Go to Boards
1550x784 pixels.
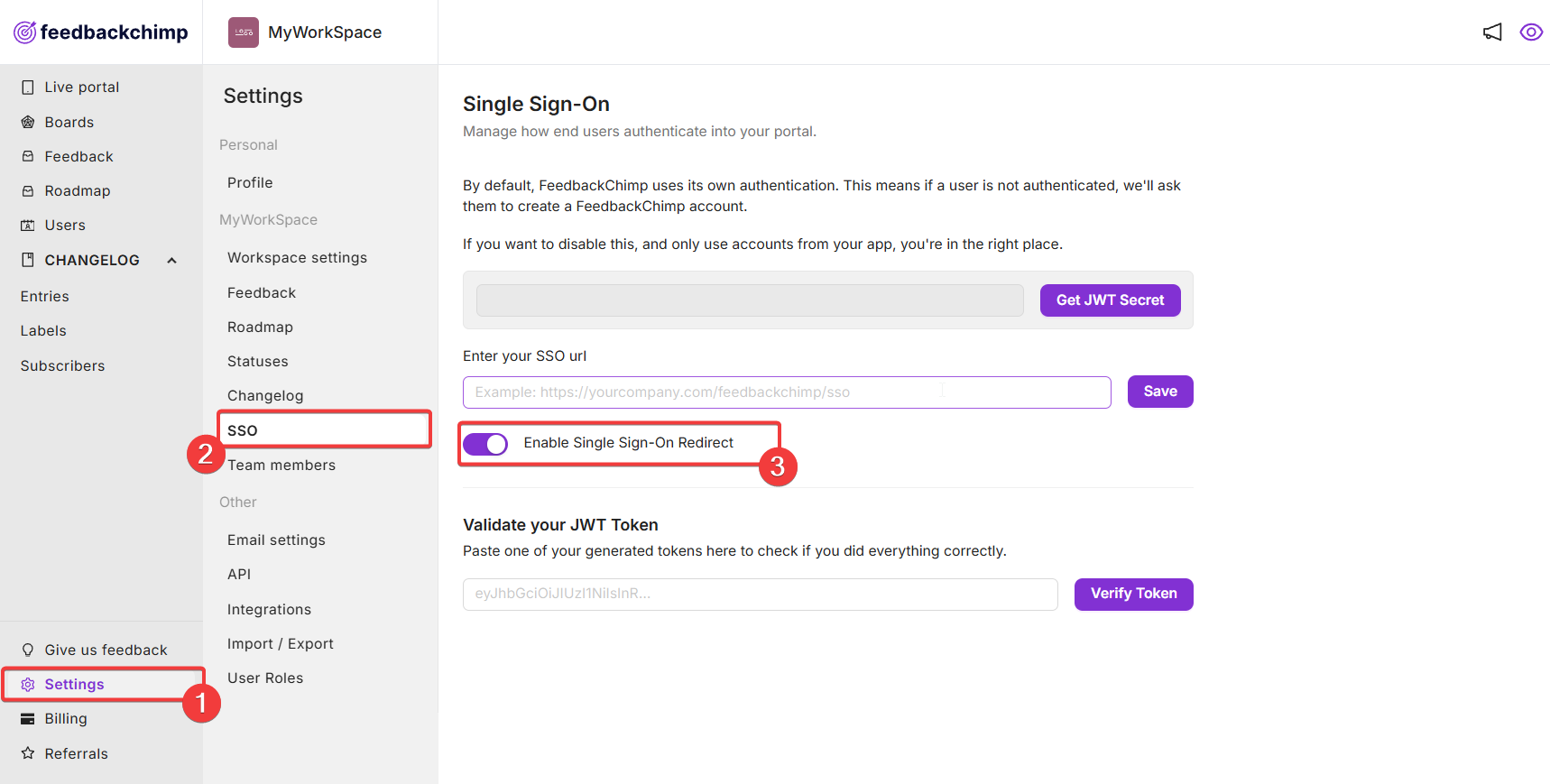[x=69, y=122]
